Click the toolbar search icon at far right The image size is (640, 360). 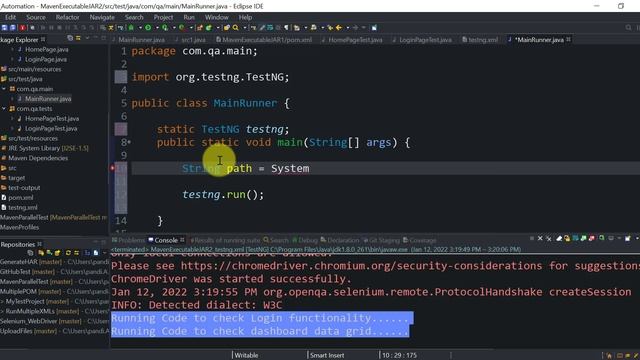pyautogui.click(x=629, y=28)
